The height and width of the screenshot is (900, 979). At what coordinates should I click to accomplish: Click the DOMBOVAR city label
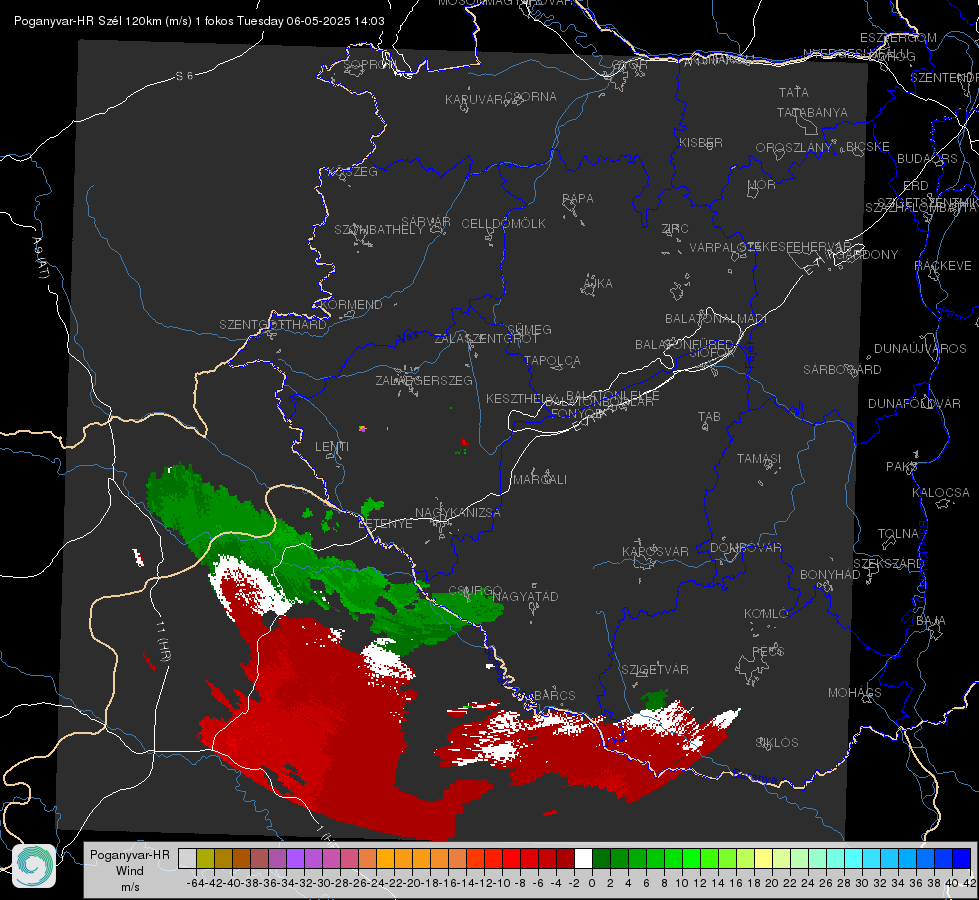[x=745, y=548]
